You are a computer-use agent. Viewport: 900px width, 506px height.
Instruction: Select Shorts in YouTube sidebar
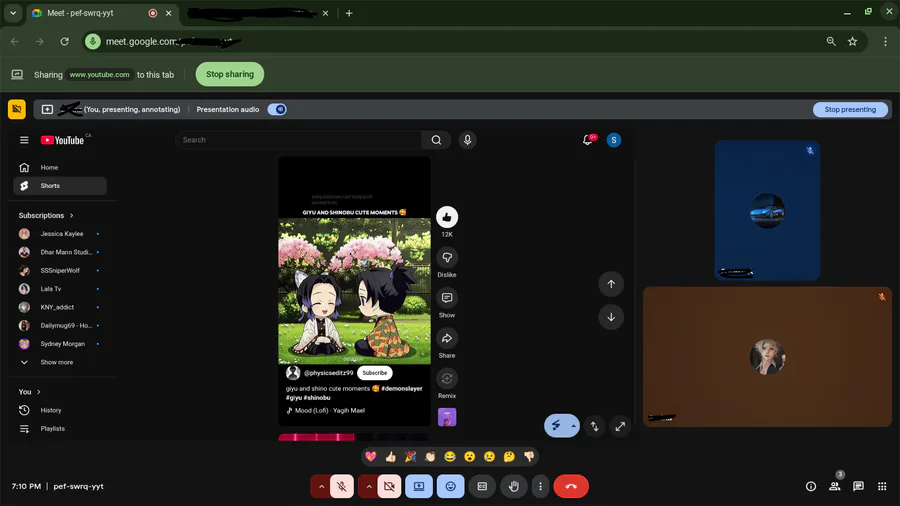60,186
